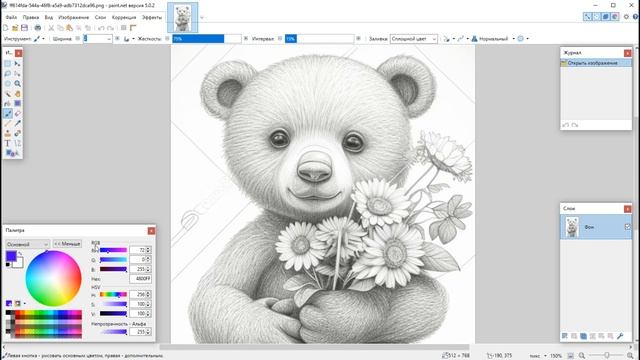Open the Изображение menu
This screenshot has width=640, height=360.
[73, 18]
